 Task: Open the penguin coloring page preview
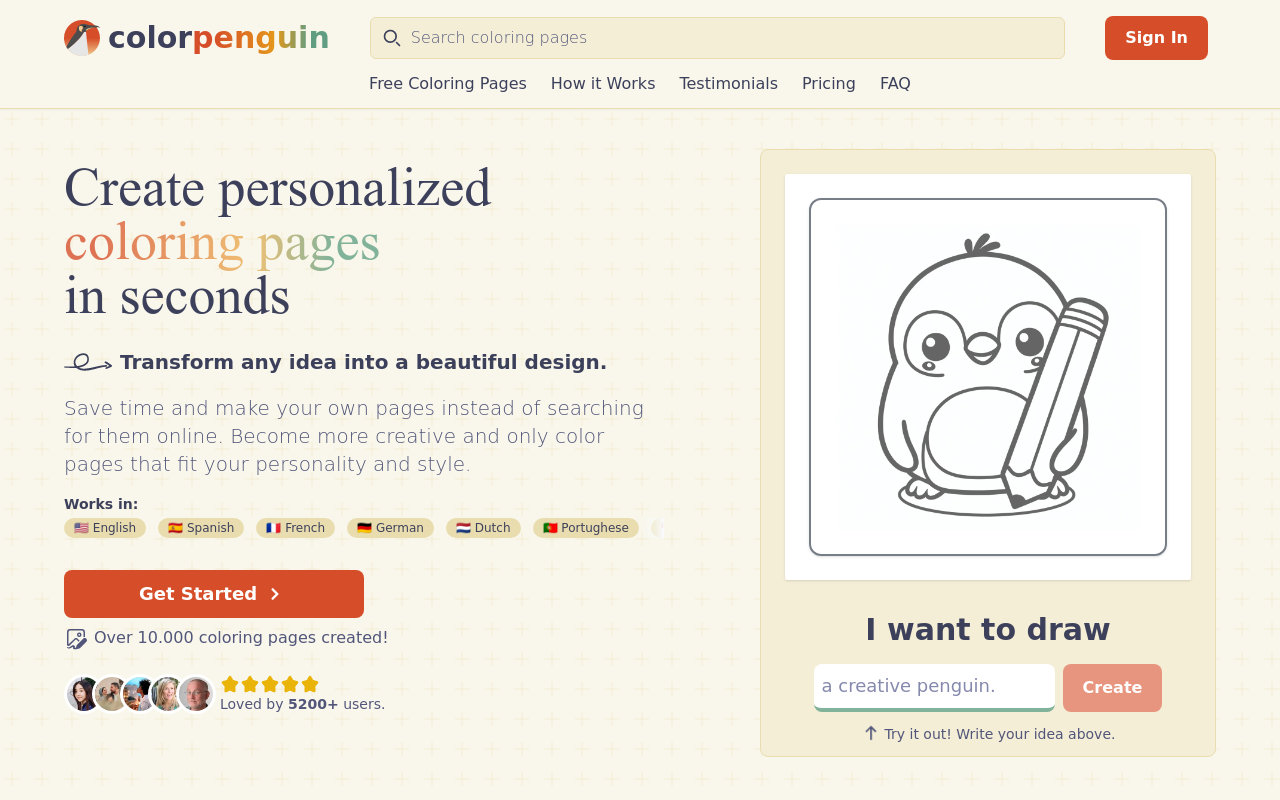[x=988, y=377]
